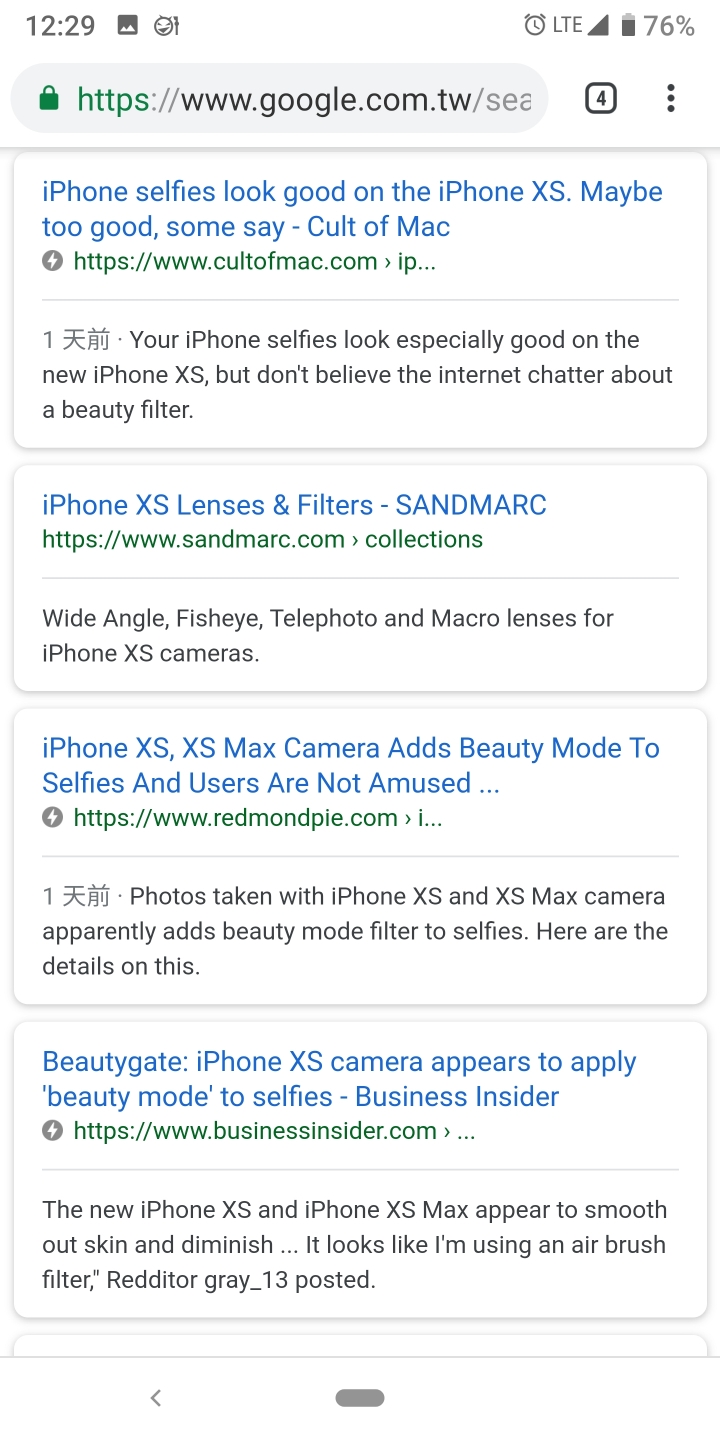Image resolution: width=720 pixels, height=1440 pixels.
Task: Tap the AMP lightning icon beside cultofmac.com
Action: pyautogui.click(x=53, y=261)
